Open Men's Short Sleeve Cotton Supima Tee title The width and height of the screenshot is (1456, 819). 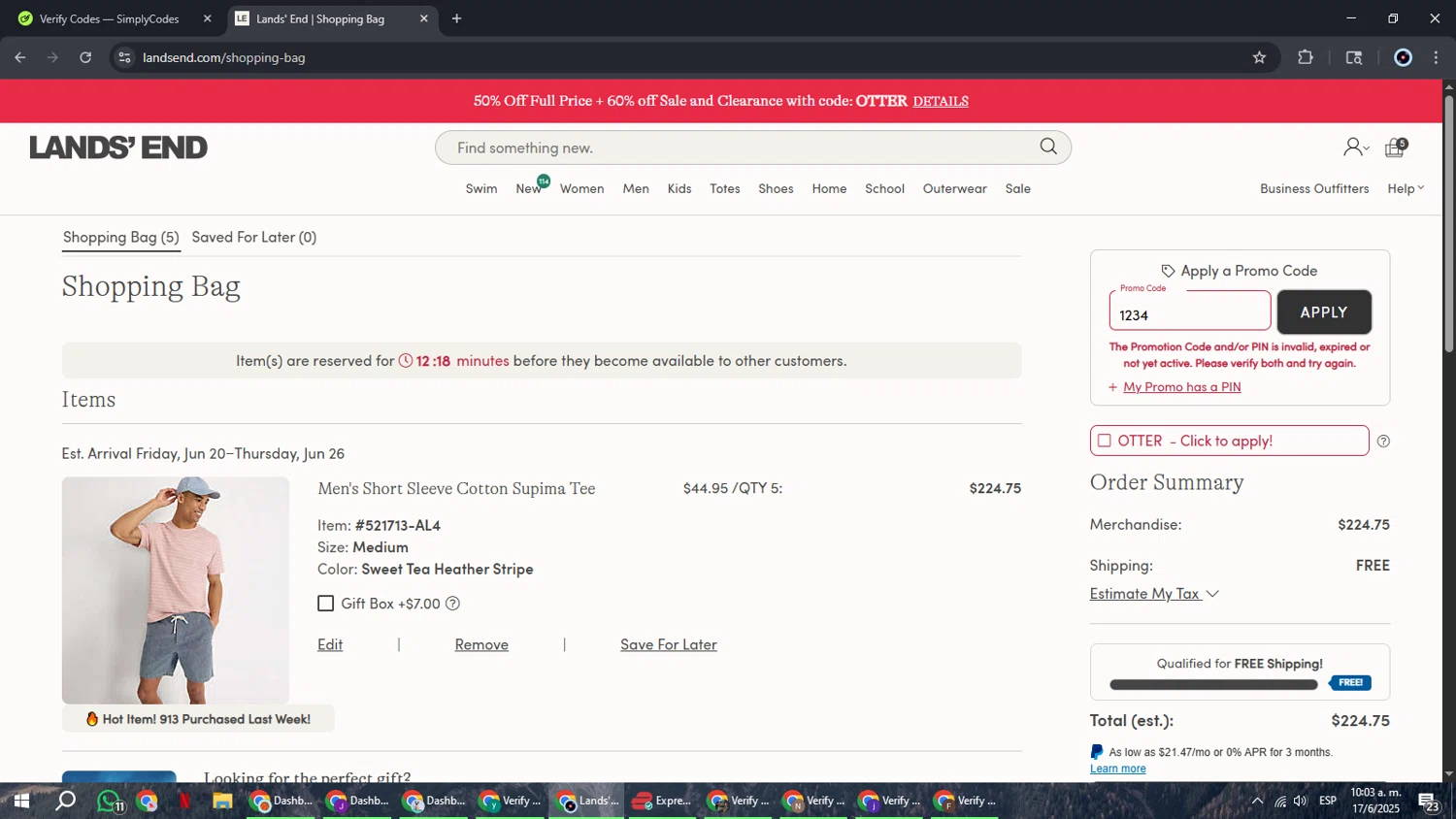click(456, 488)
